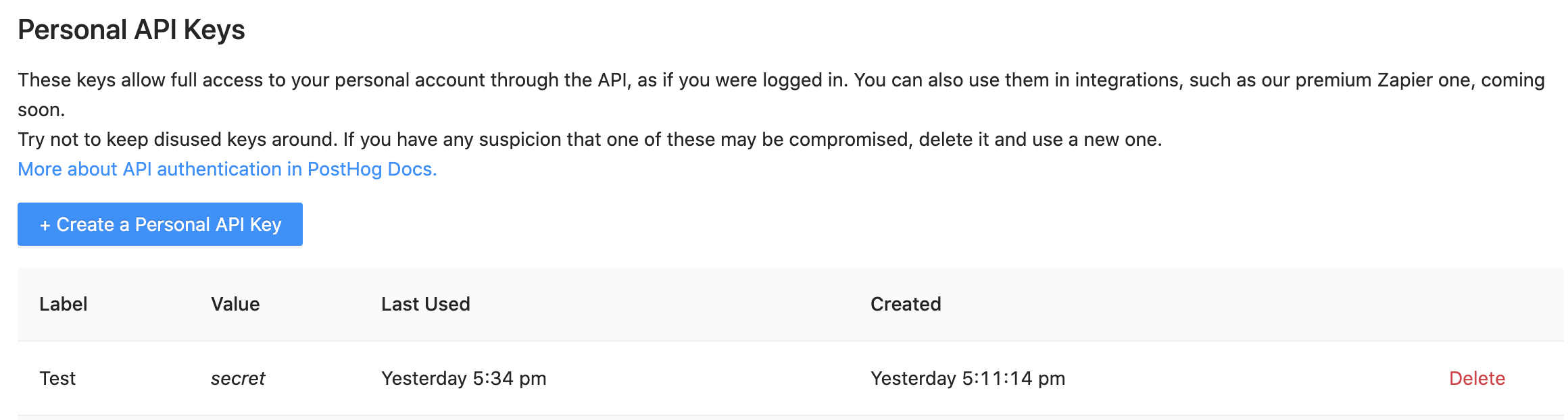Click the red Delete action

1477,378
